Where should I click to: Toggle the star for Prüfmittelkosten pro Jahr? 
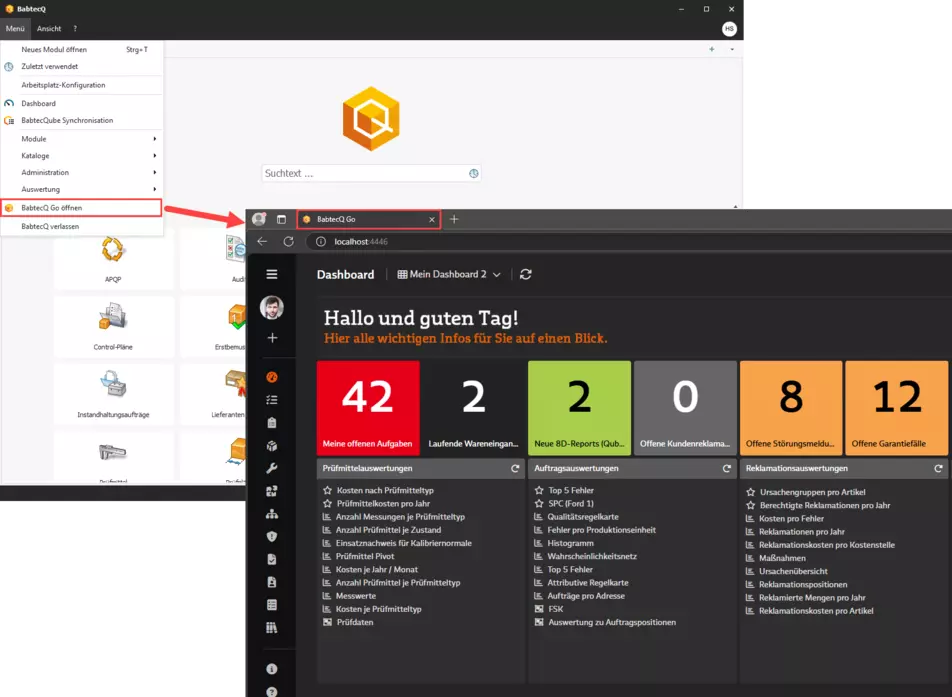coord(327,503)
